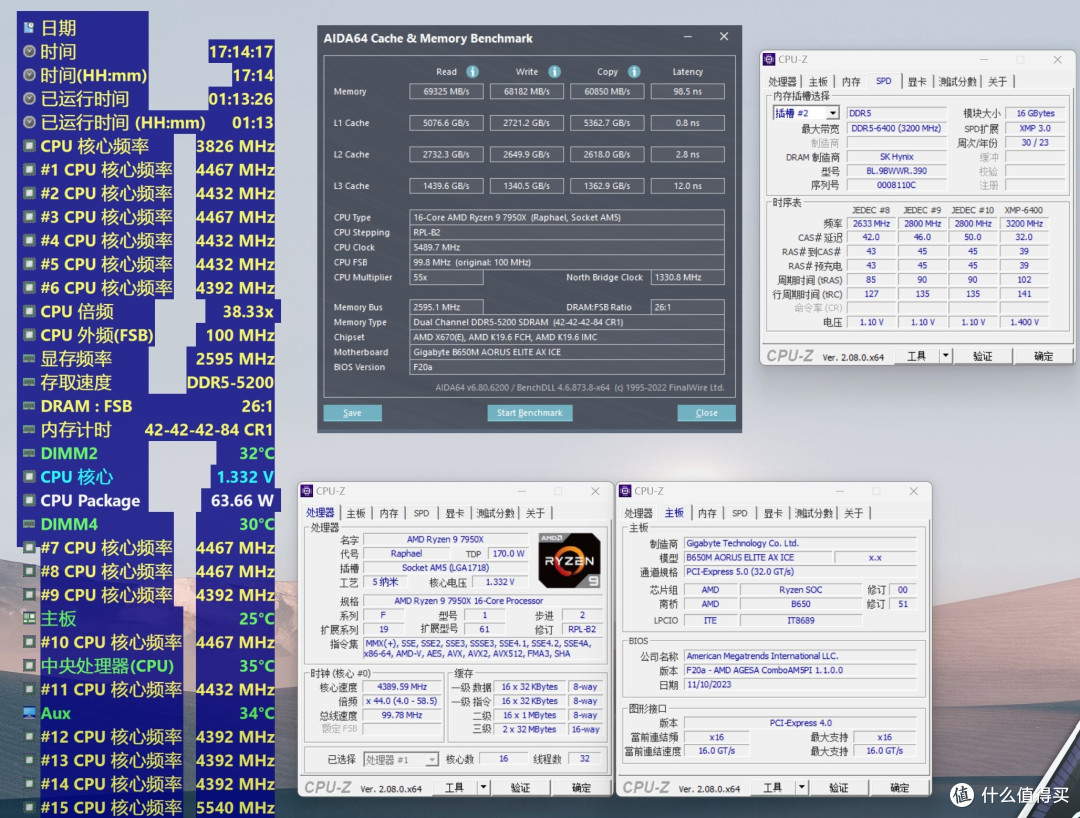Click the clock icon beside 已运行时间

click(x=29, y=99)
